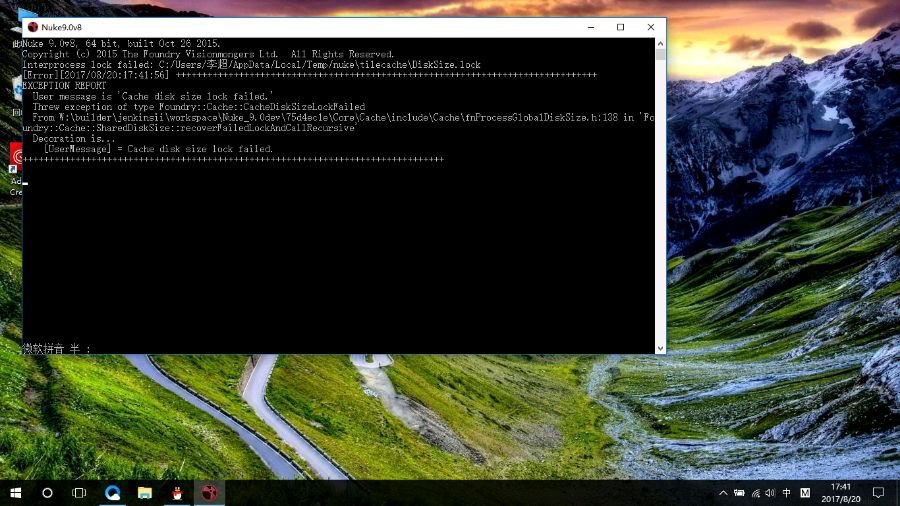Click the console scrollbar down arrow
This screenshot has width=900, height=506.
point(661,348)
